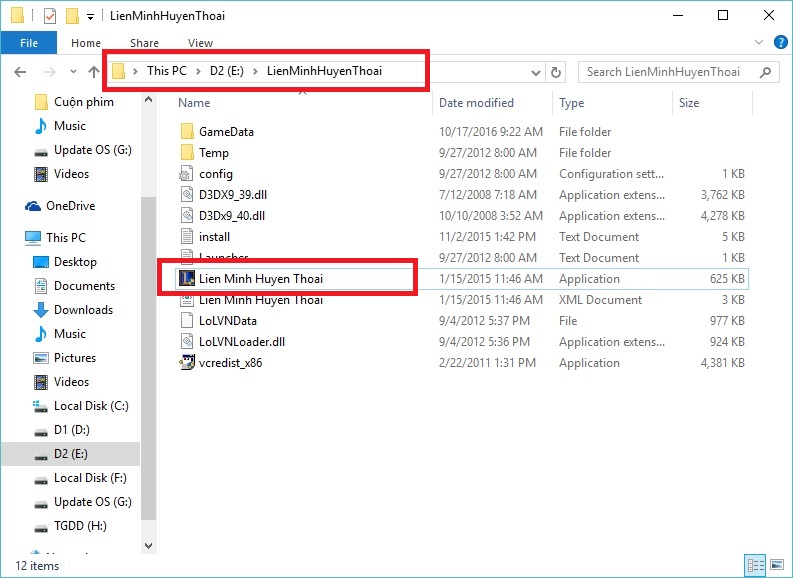793x578 pixels.
Task: Select the GameData folder icon
Action: 187,131
